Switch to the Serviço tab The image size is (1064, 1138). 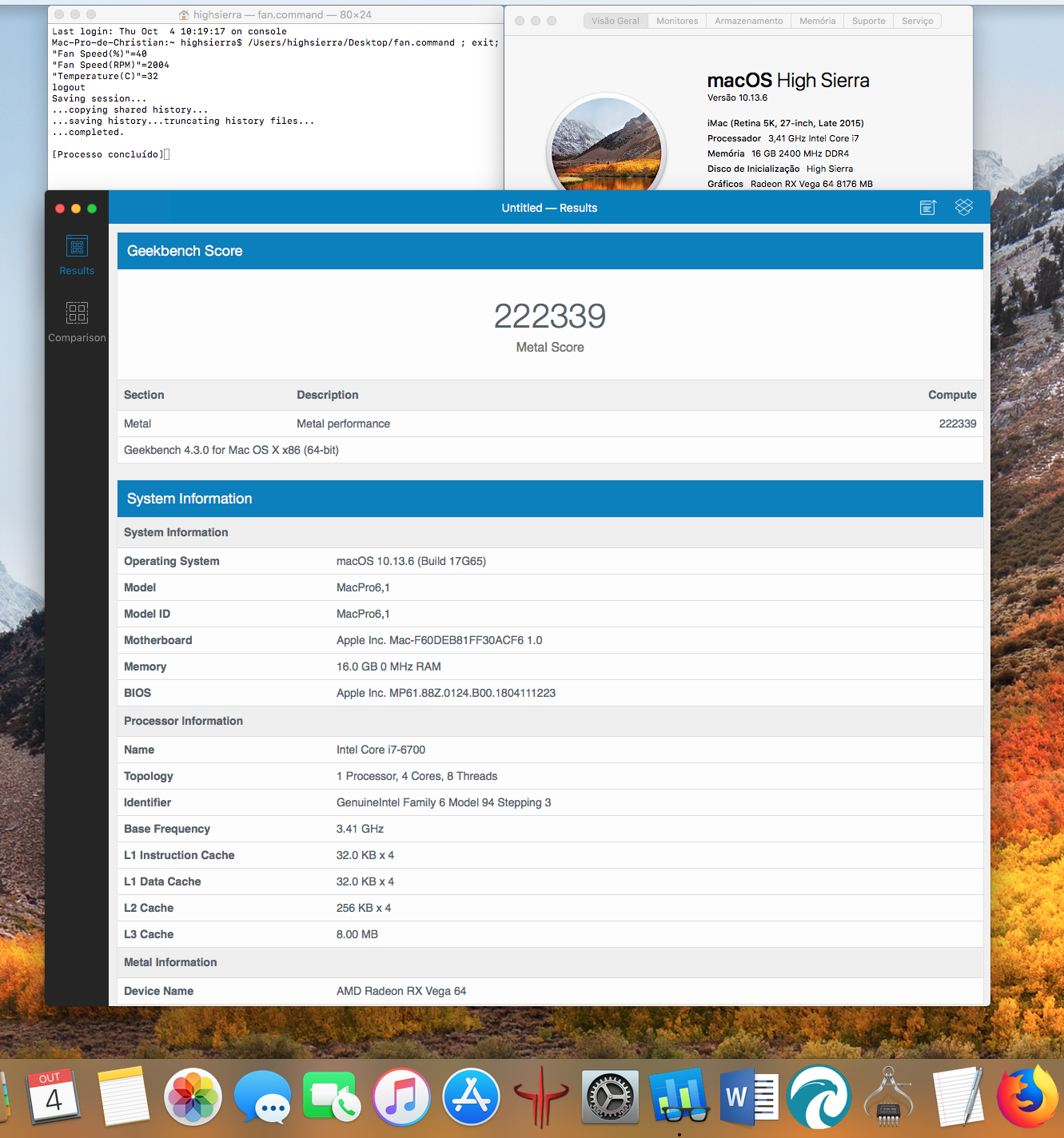(x=917, y=21)
